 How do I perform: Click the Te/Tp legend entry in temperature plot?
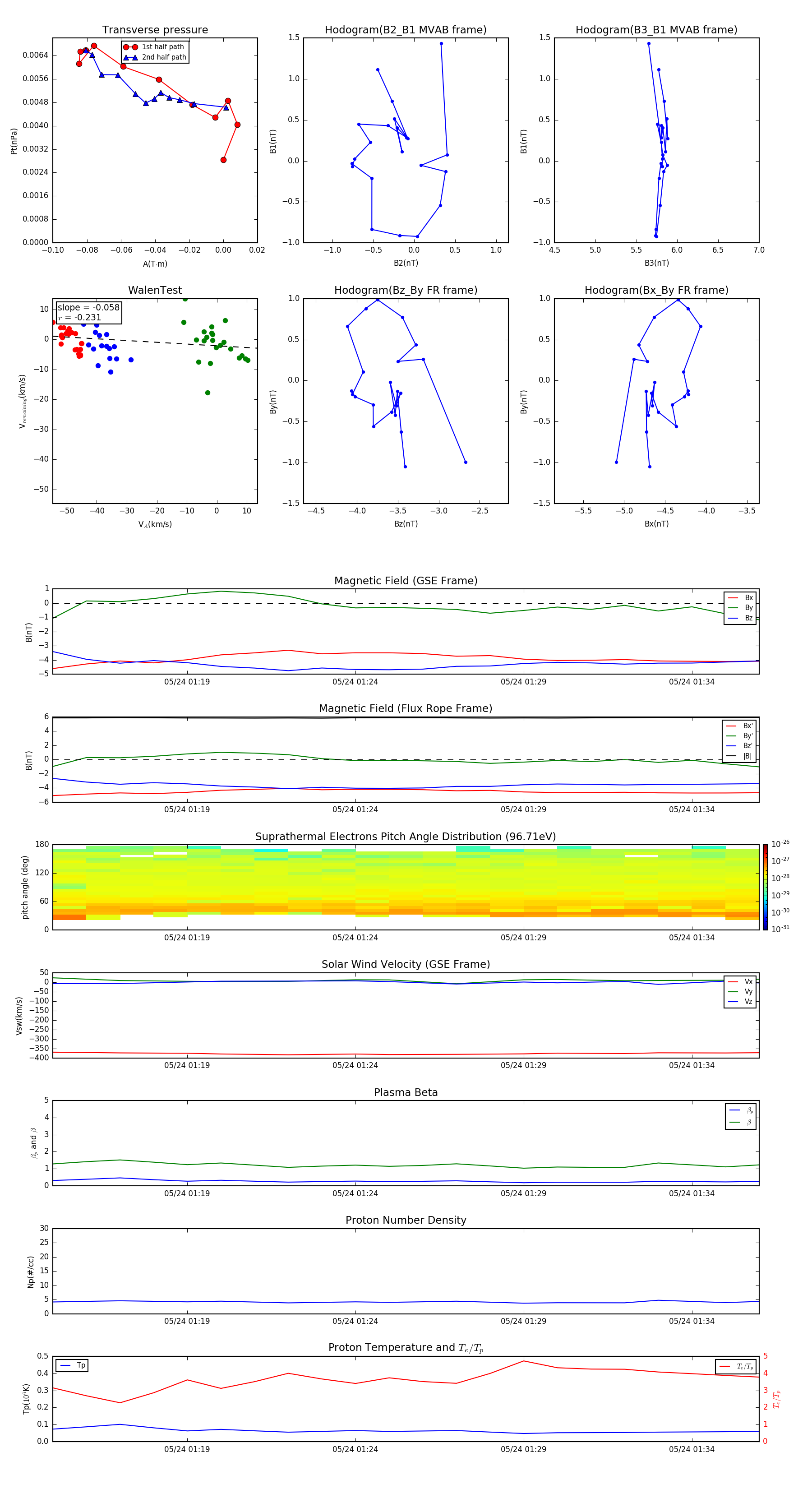click(736, 1366)
